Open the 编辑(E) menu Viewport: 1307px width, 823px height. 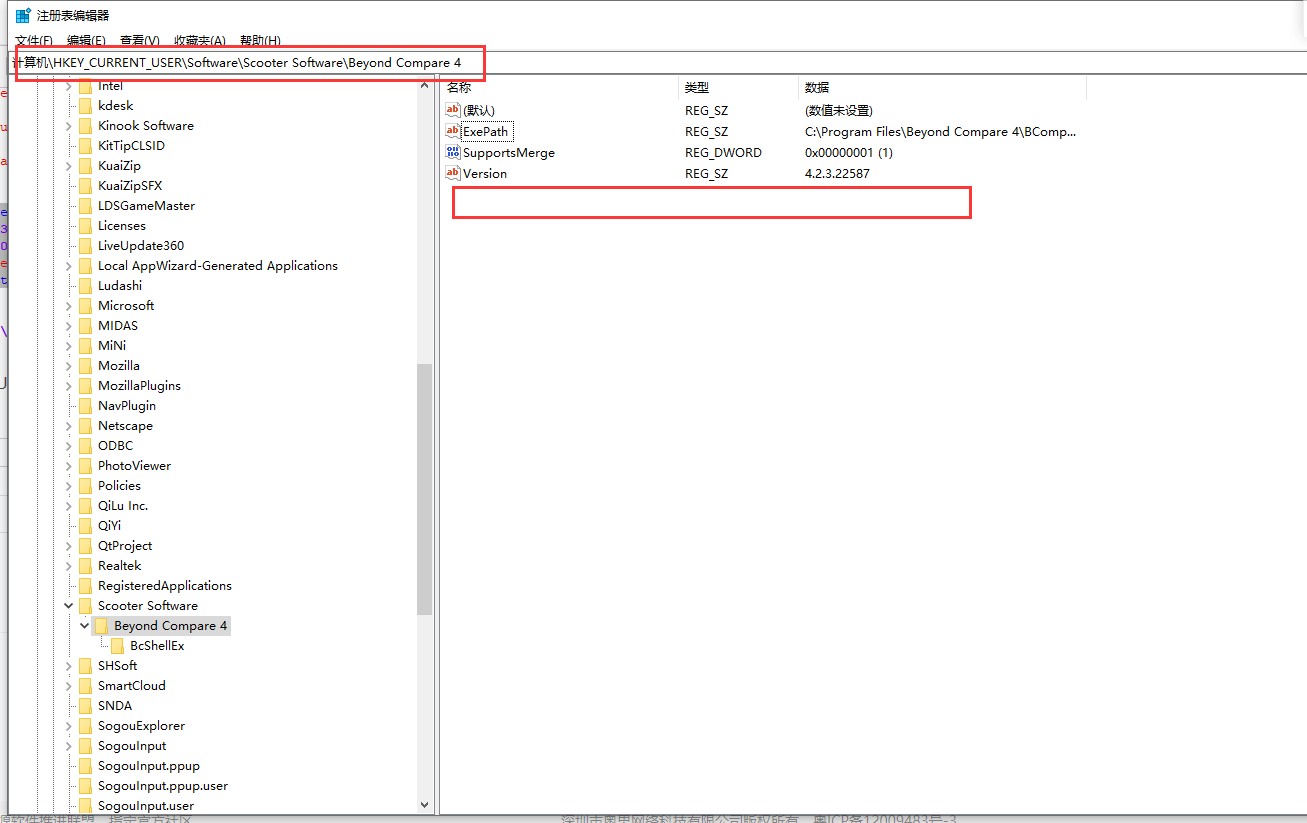coord(86,41)
